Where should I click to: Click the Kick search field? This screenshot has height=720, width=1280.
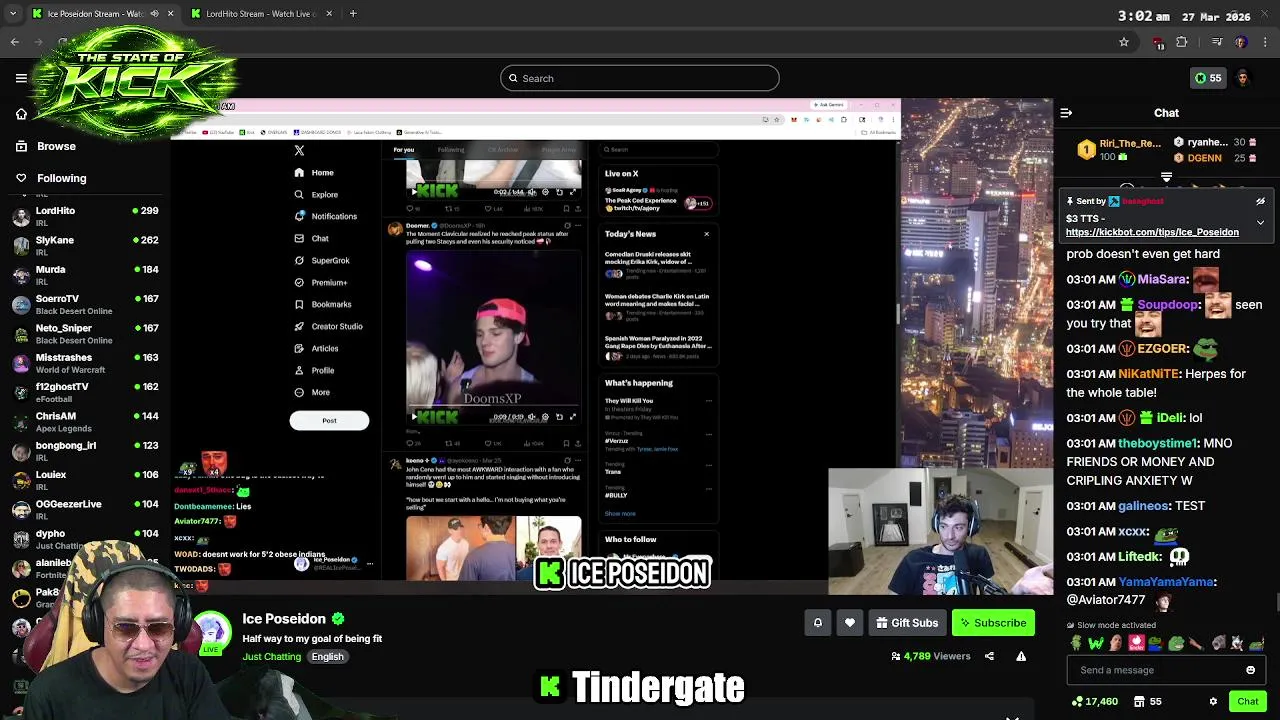(x=640, y=78)
